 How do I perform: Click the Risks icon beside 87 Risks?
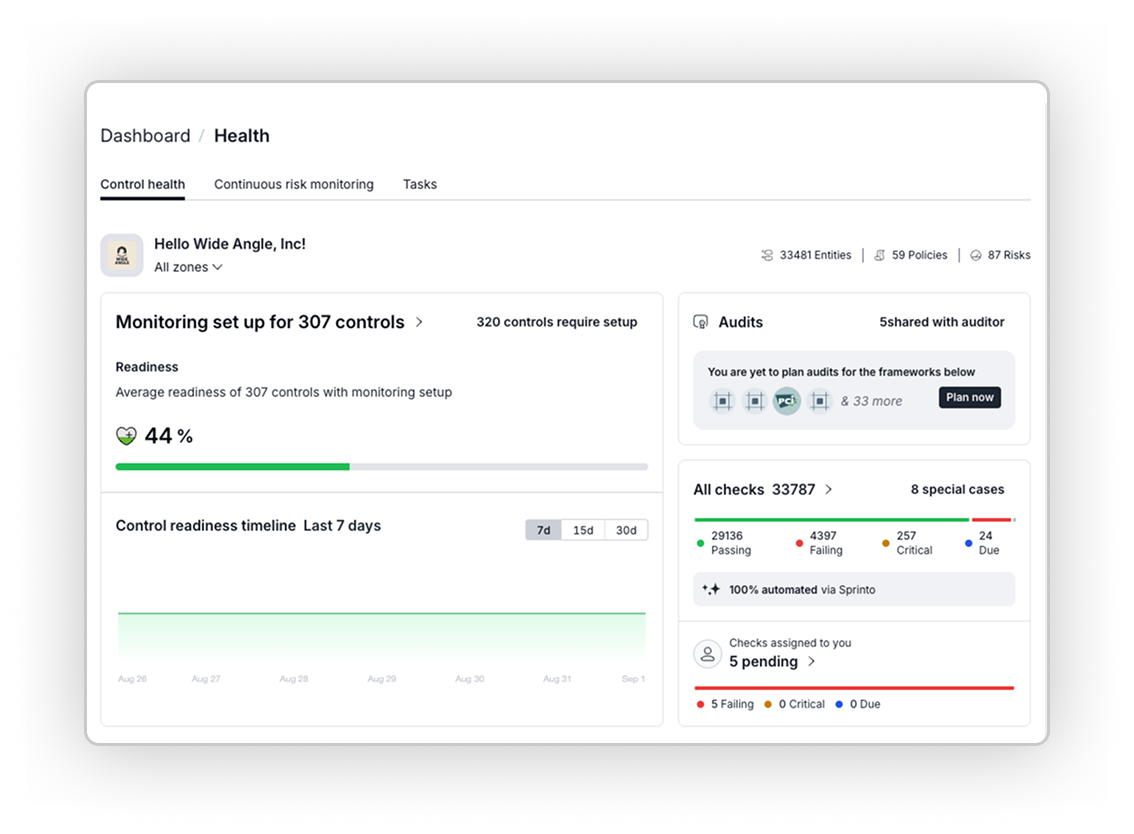[x=975, y=256]
